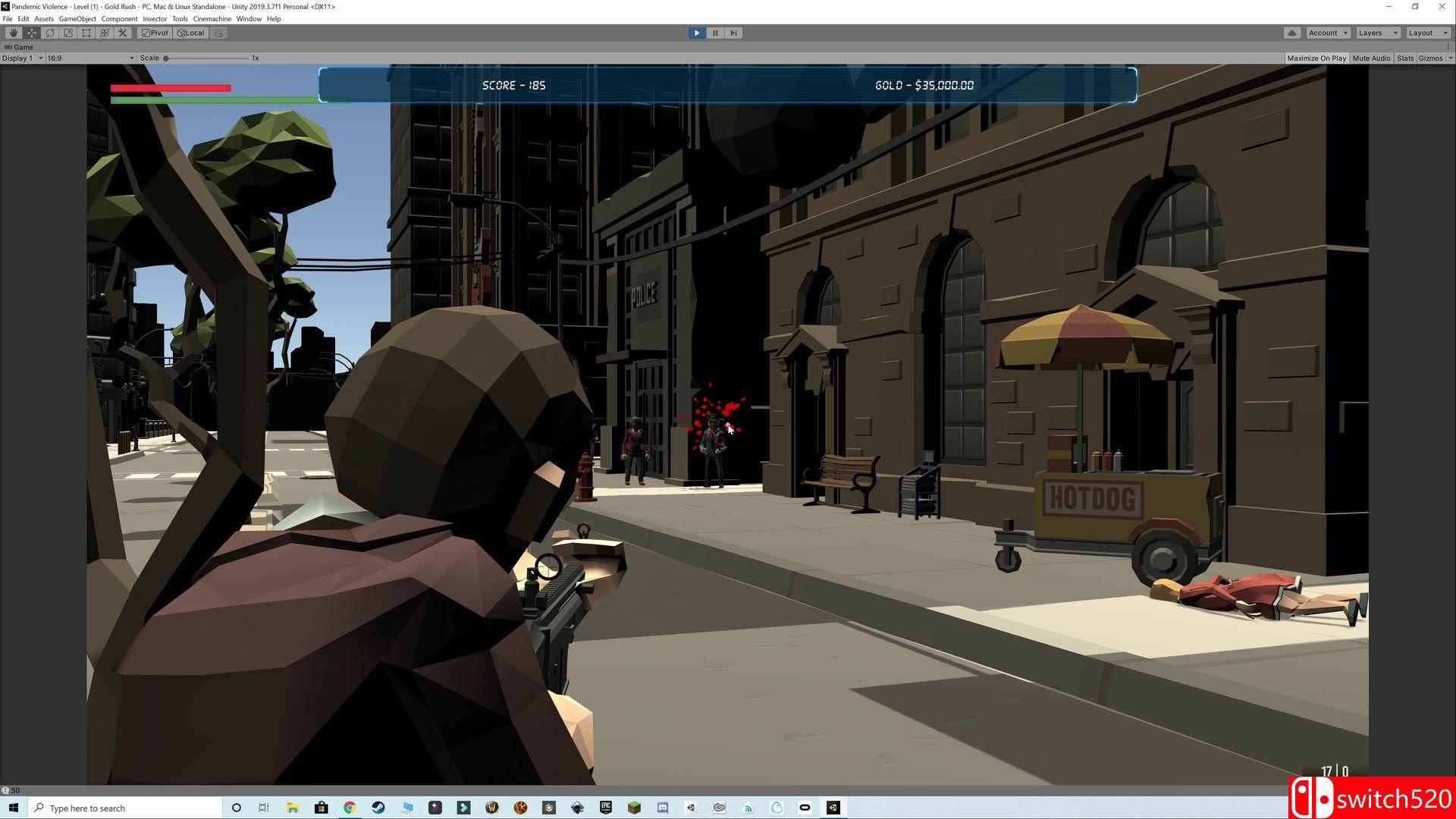The image size is (1456, 819).
Task: Toggle Pivot/Center handle position
Action: point(155,33)
